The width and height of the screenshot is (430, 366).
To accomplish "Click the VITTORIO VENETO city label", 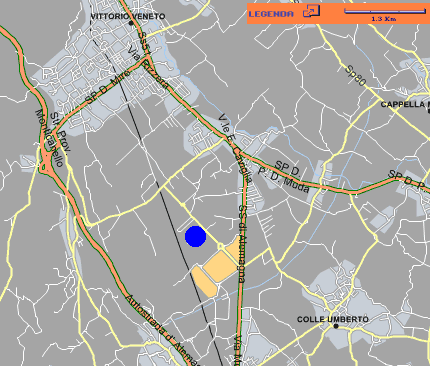I will tap(128, 16).
